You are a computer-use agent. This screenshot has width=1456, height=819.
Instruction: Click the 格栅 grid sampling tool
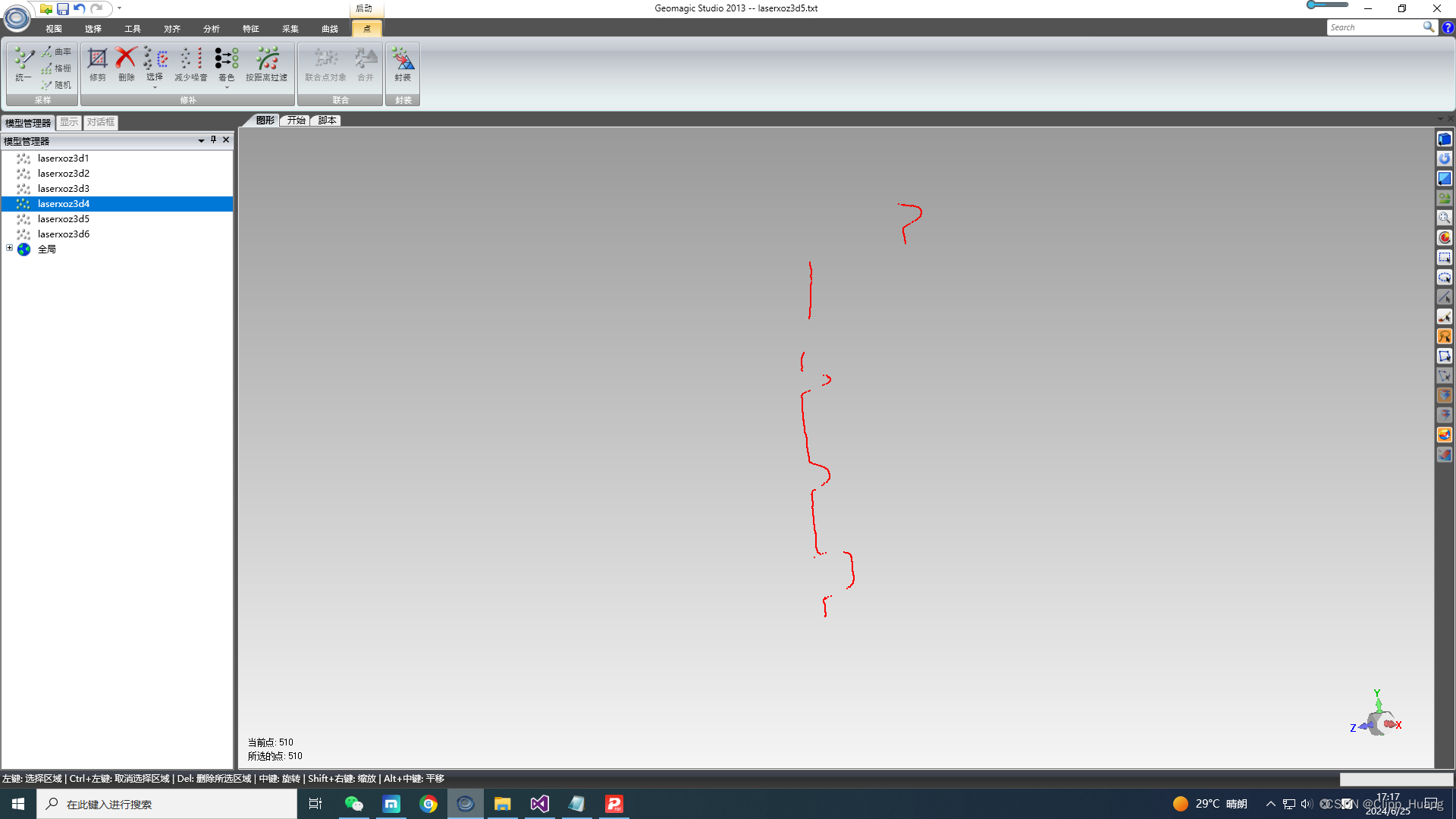tap(56, 68)
